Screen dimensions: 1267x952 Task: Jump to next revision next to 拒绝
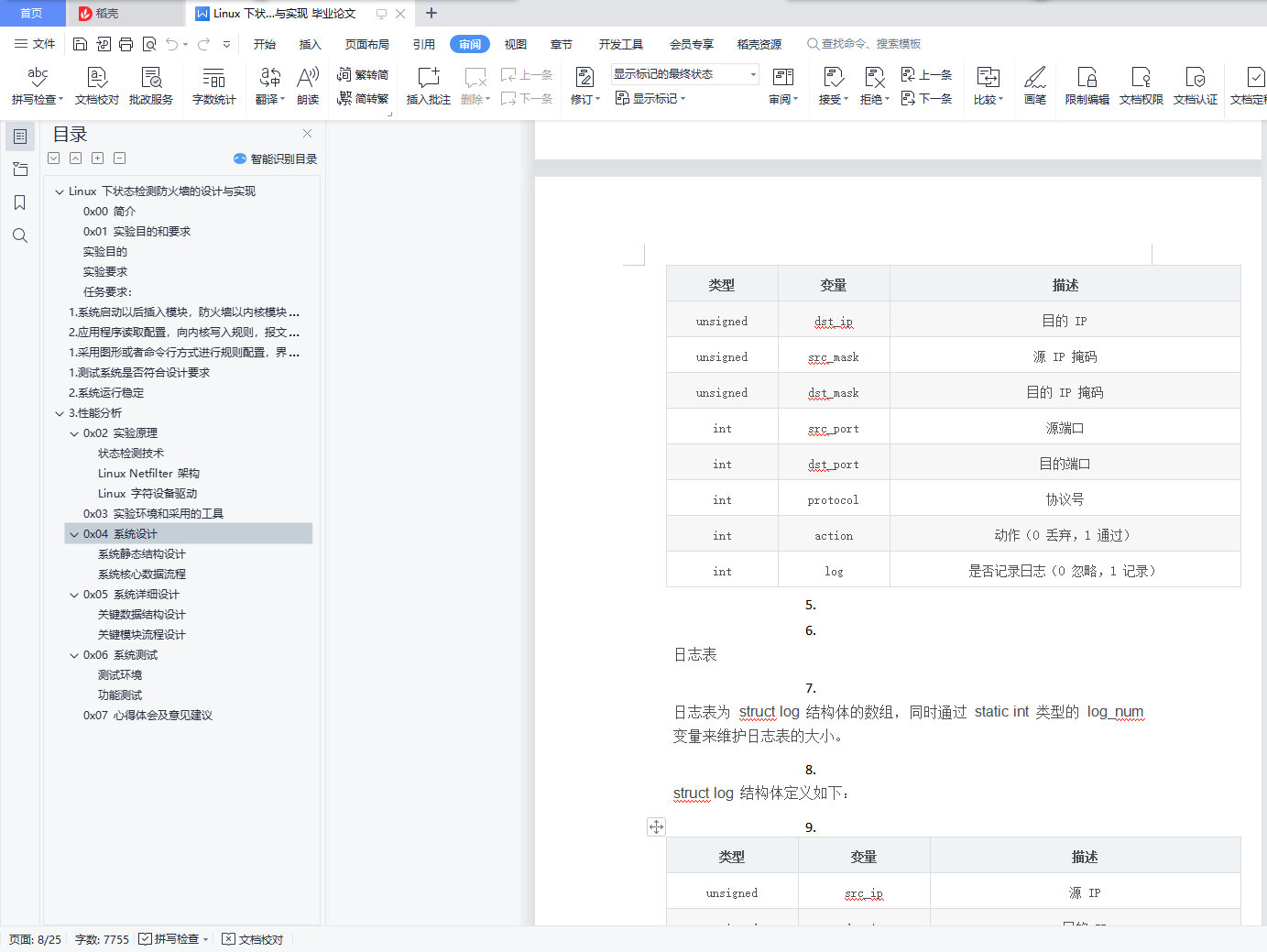point(926,99)
